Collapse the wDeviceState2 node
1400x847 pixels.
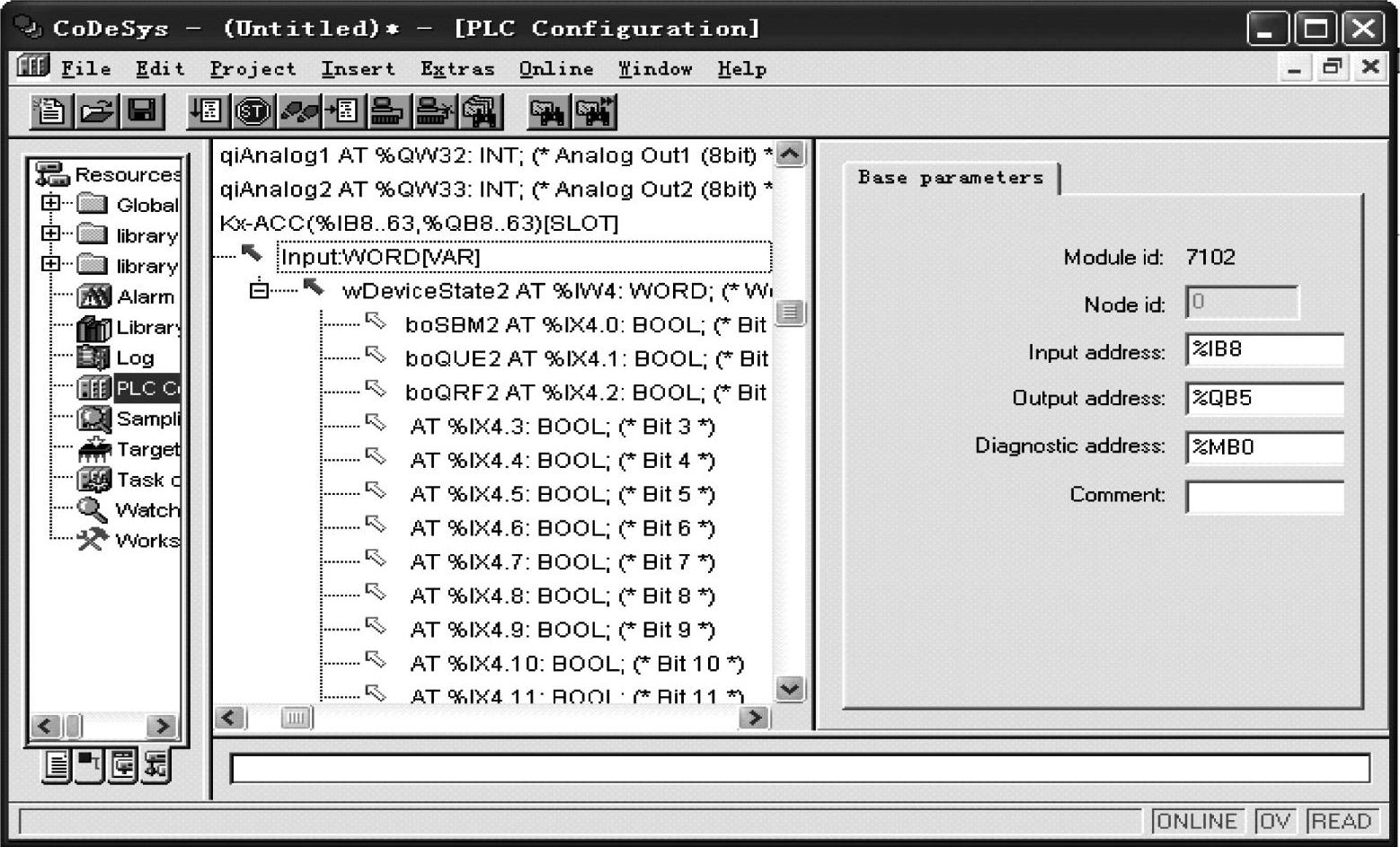coord(259,290)
